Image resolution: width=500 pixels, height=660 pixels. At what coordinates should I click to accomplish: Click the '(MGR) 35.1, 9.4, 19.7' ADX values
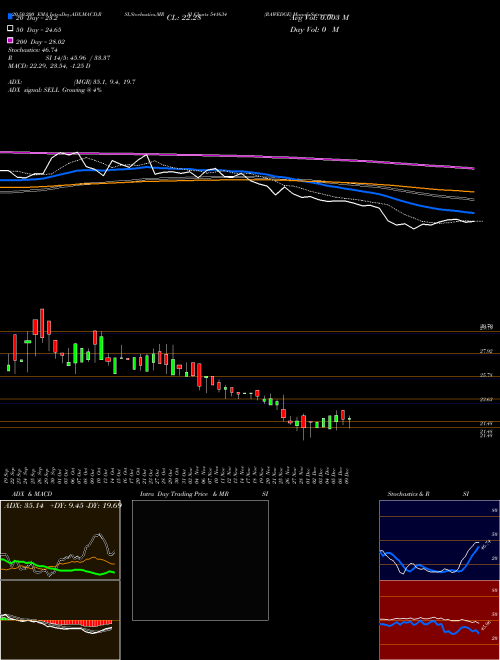pyautogui.click(x=104, y=82)
